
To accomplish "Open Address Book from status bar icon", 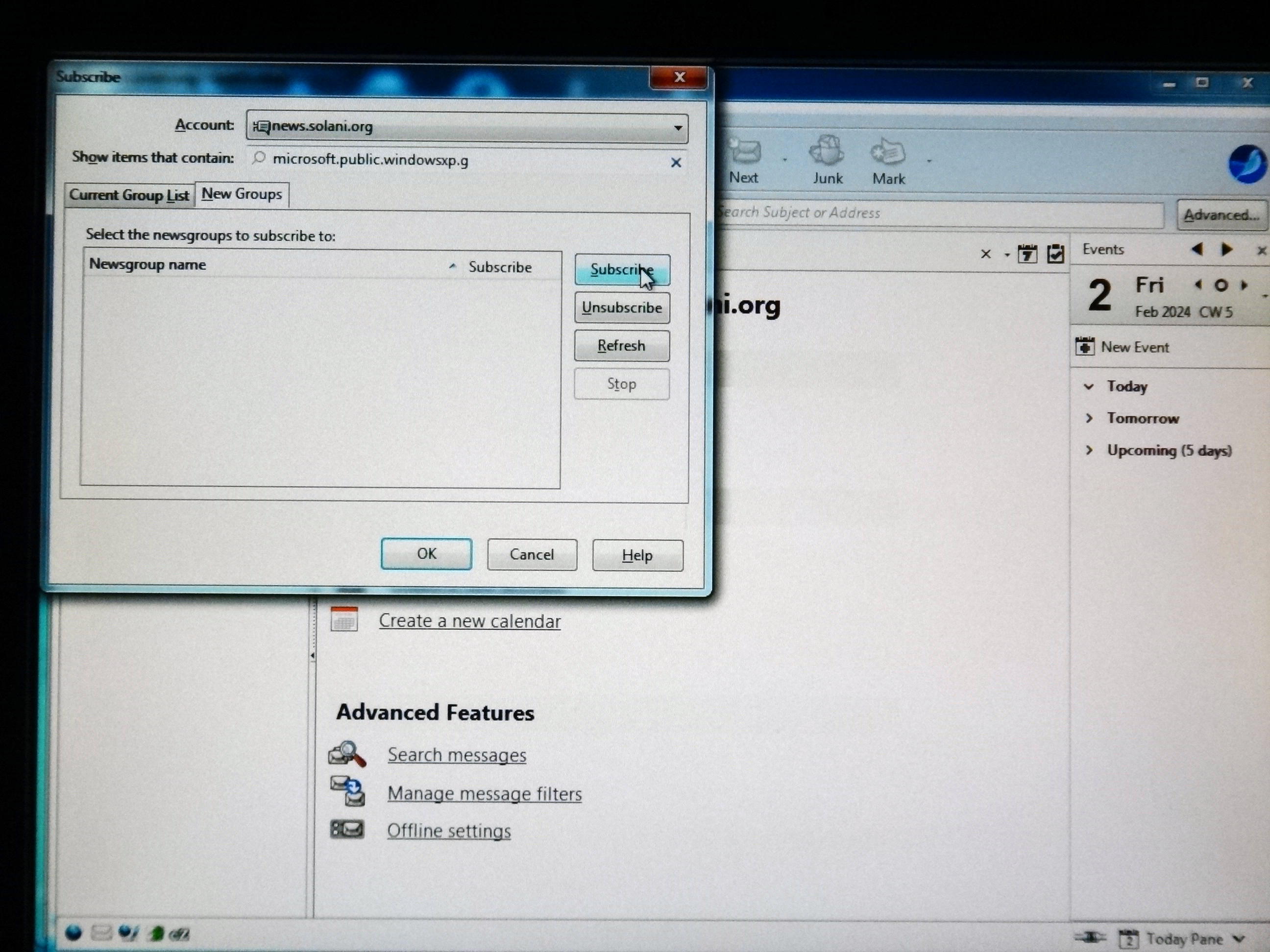I will [156, 934].
